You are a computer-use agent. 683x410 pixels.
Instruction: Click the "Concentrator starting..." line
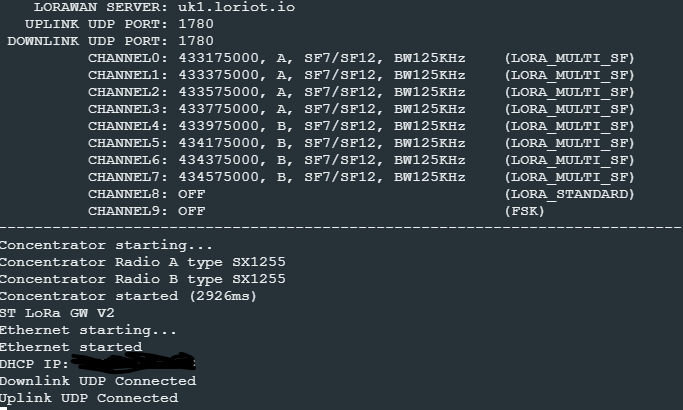click(106, 245)
